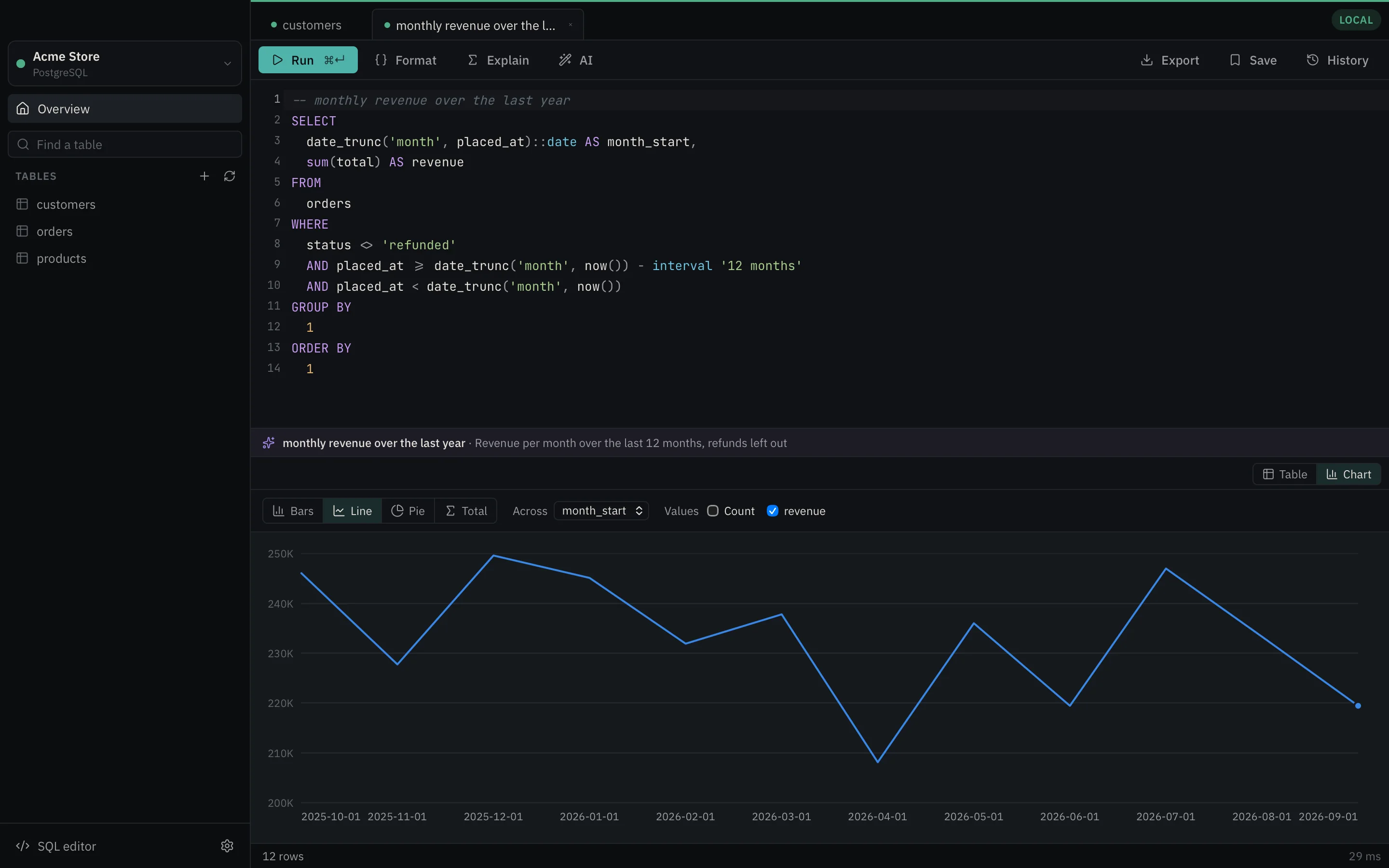Open the products table
1389x868 pixels.
point(124,258)
